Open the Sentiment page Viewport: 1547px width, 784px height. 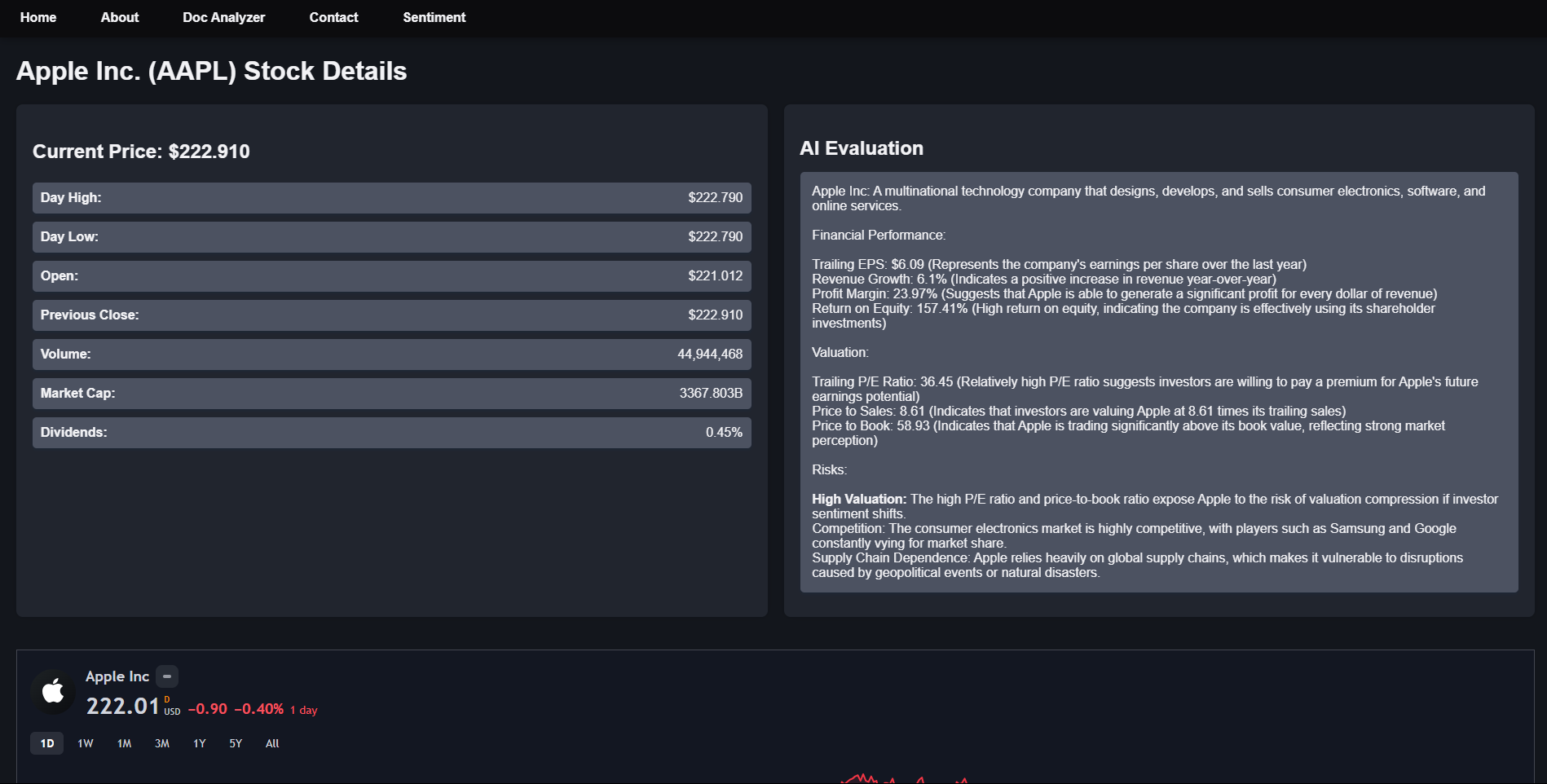434,17
